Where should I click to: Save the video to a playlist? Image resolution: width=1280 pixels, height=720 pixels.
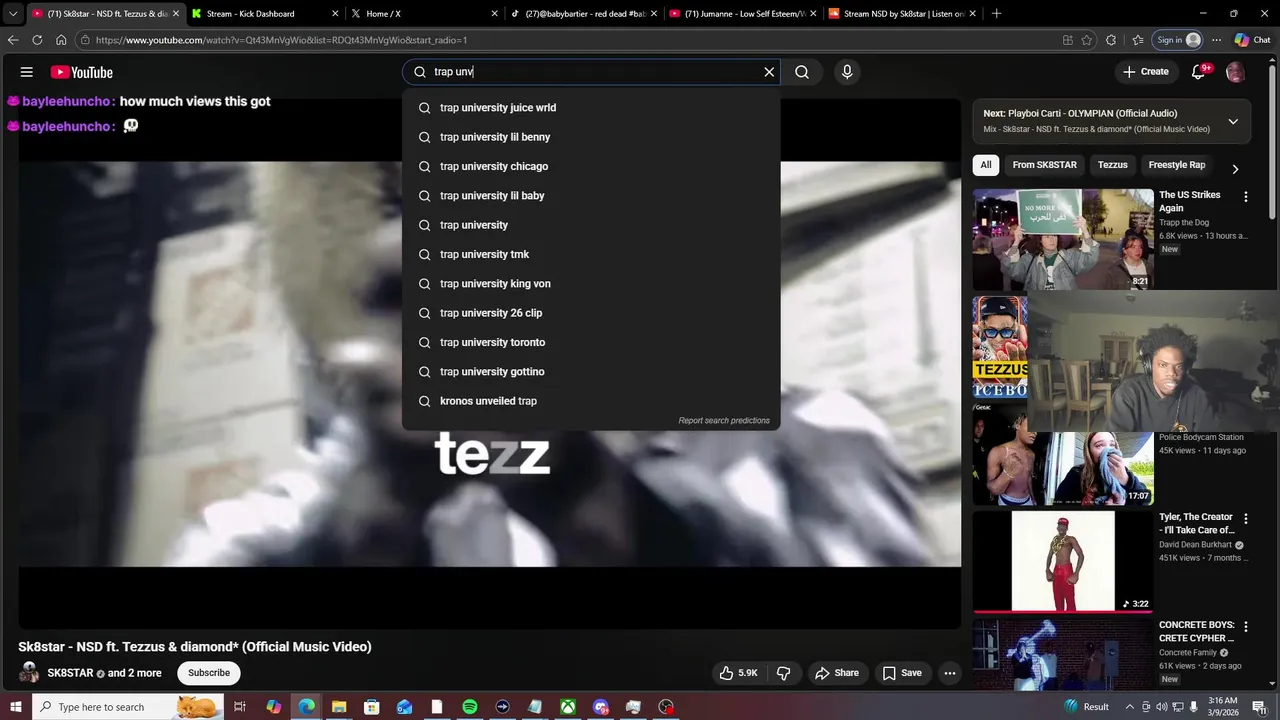pos(902,673)
